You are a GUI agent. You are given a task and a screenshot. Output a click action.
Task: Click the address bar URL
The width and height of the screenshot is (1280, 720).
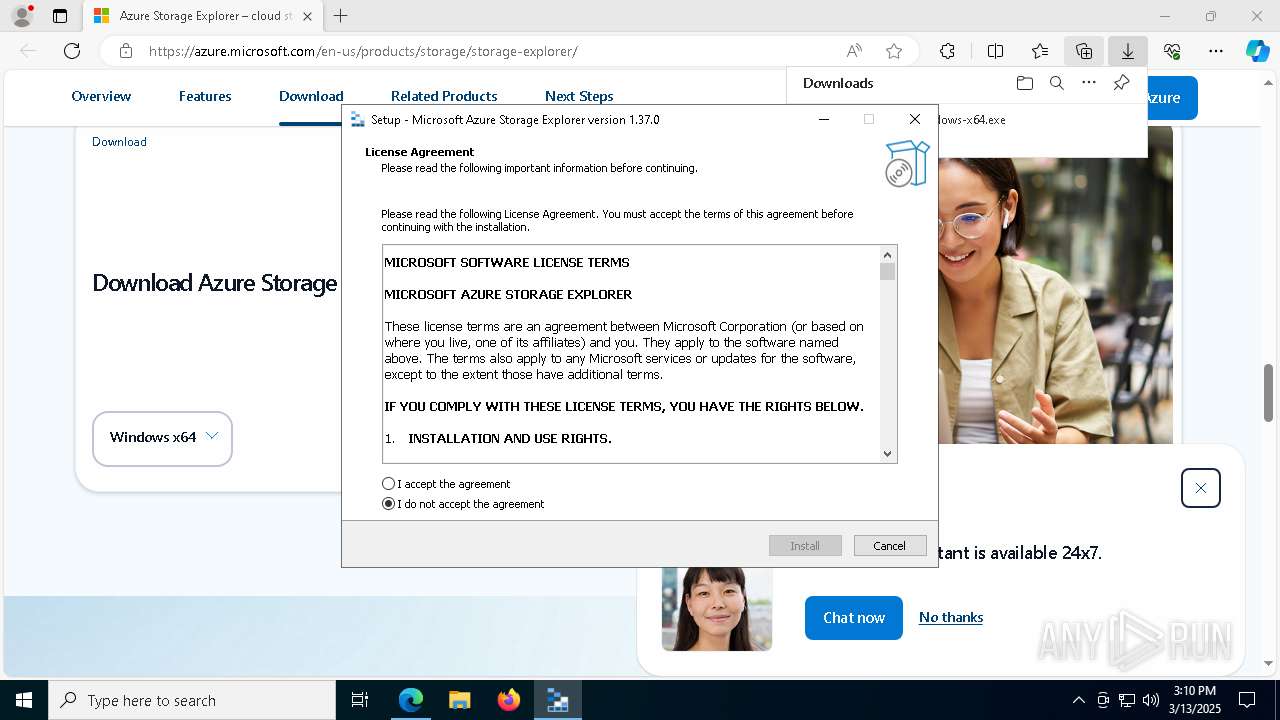pos(363,51)
